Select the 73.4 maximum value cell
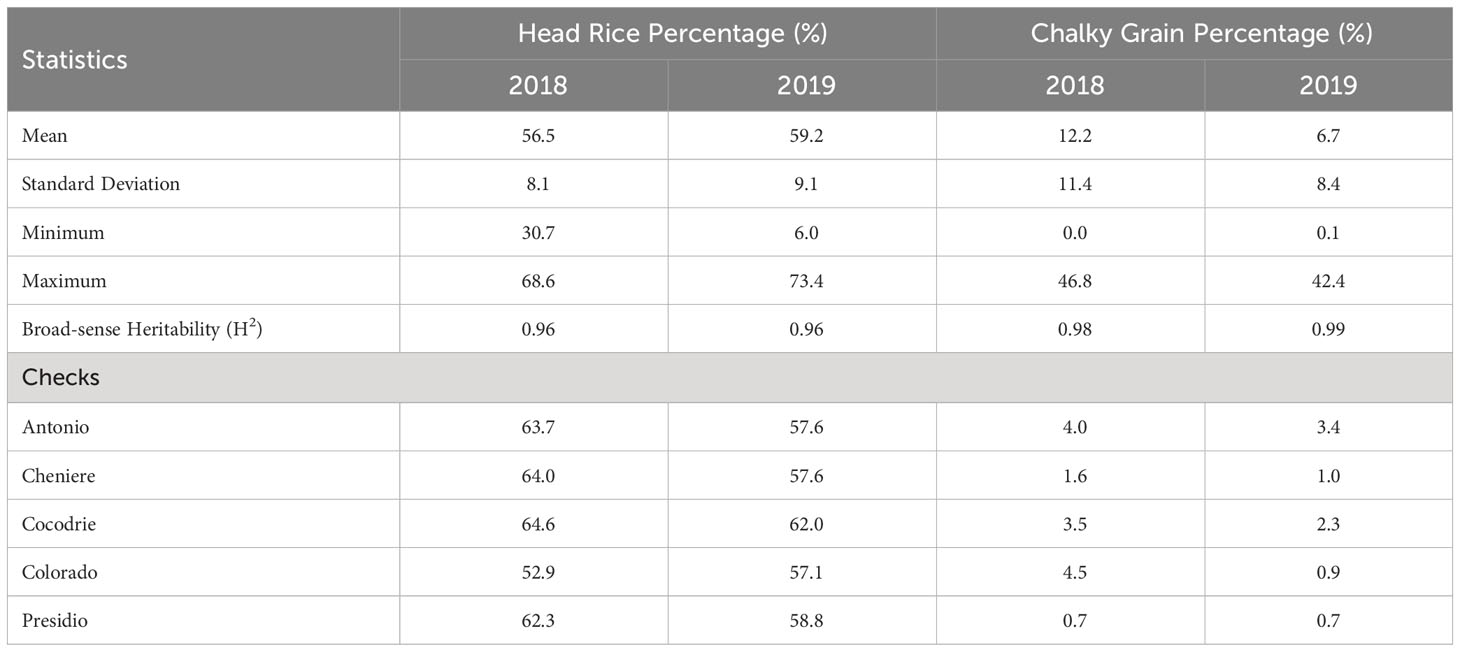The height and width of the screenshot is (652, 1460). [x=802, y=281]
